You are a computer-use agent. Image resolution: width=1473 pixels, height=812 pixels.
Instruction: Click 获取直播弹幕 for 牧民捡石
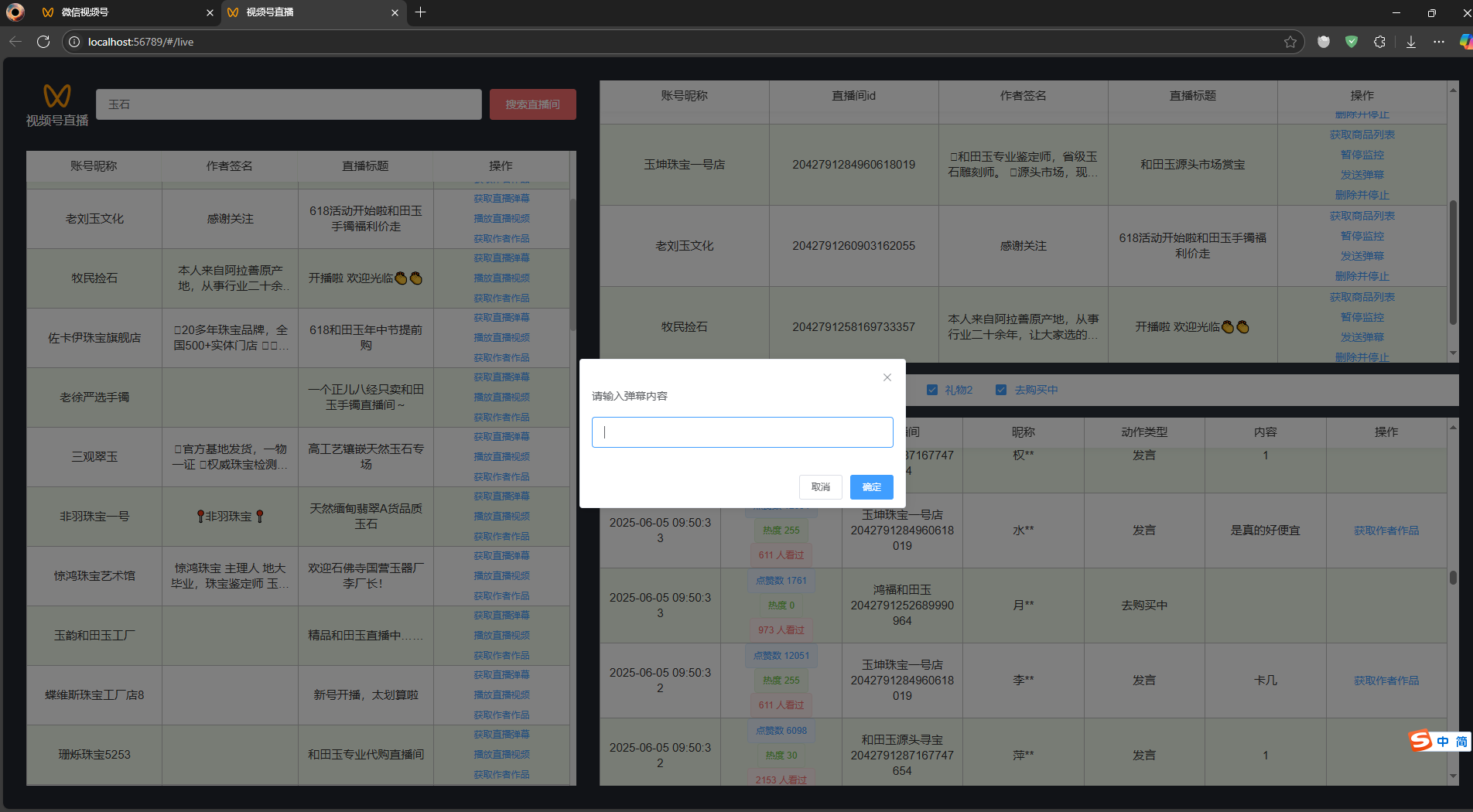click(501, 258)
